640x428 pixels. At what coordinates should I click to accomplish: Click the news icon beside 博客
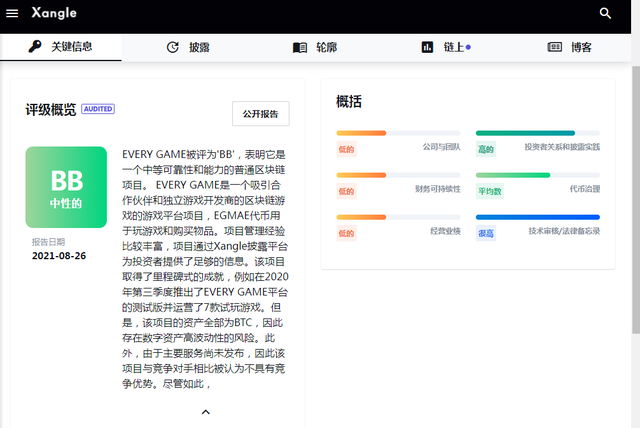click(555, 47)
